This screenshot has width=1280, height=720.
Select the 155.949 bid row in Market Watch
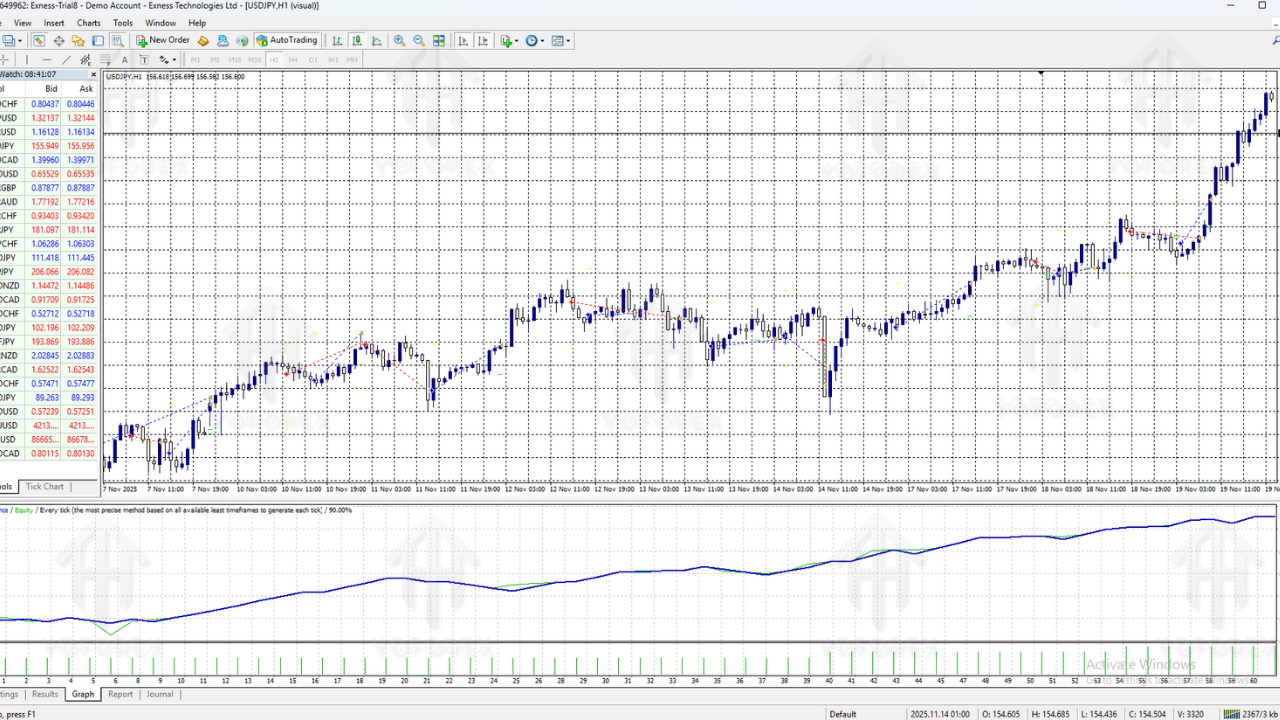(x=45, y=146)
